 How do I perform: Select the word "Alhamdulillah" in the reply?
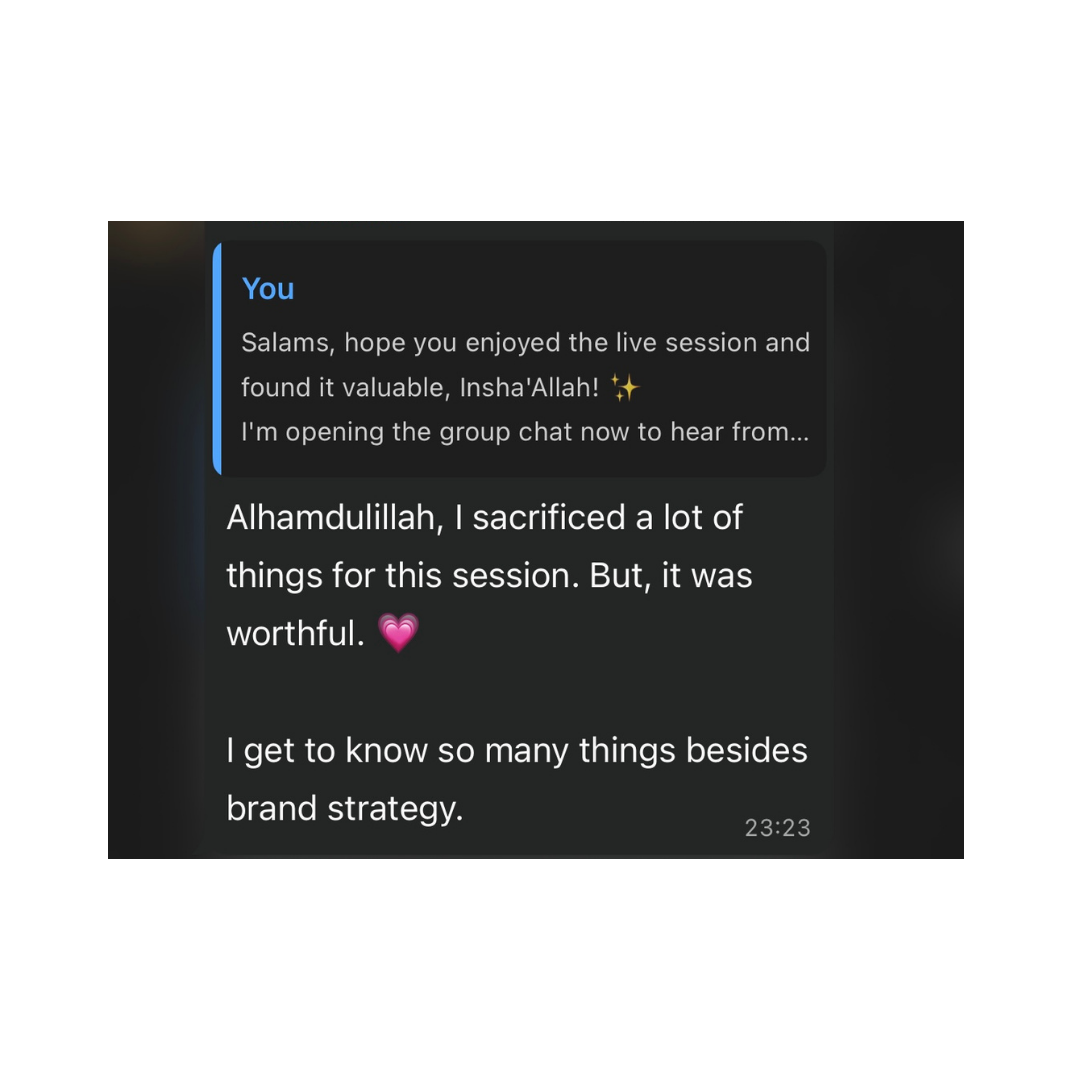335,517
